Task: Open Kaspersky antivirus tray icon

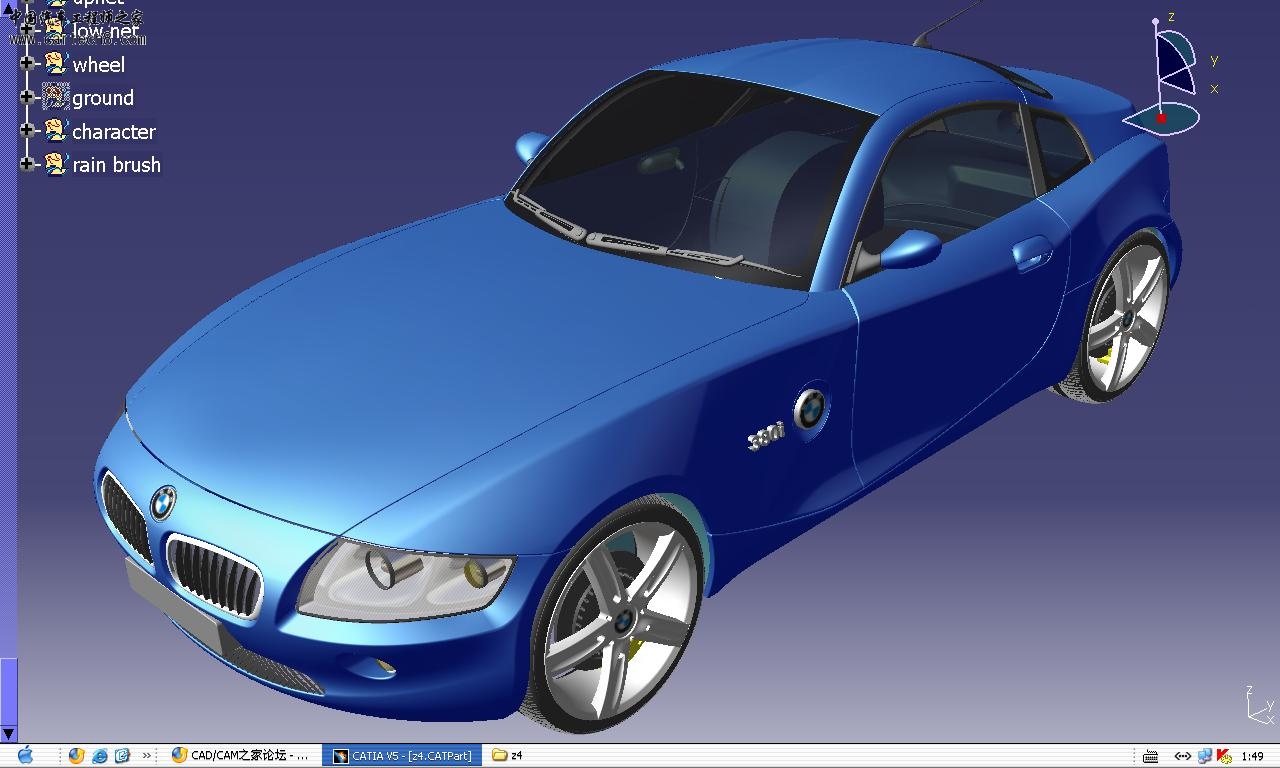Action: [1224, 756]
